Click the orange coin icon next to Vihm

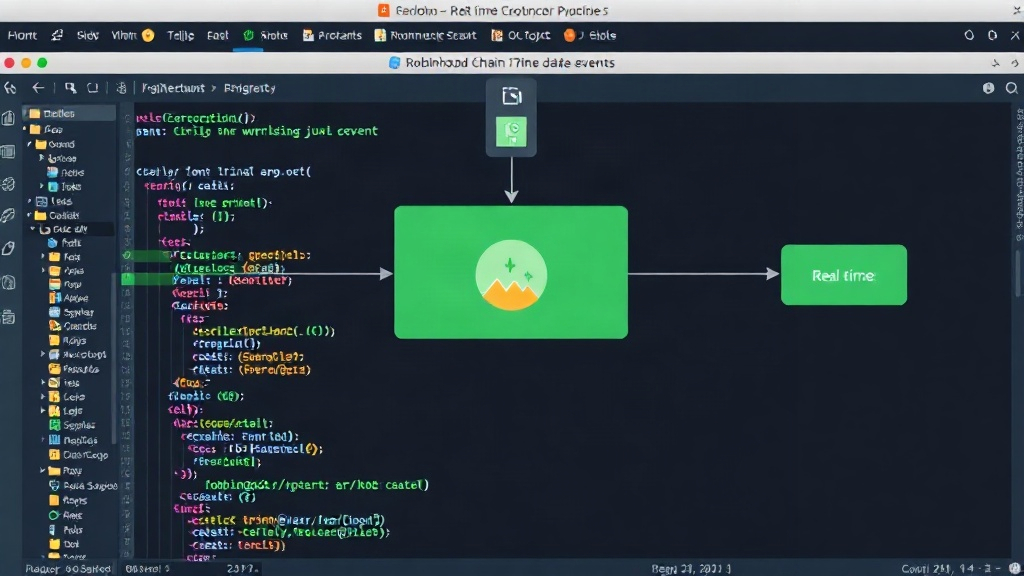pos(148,35)
